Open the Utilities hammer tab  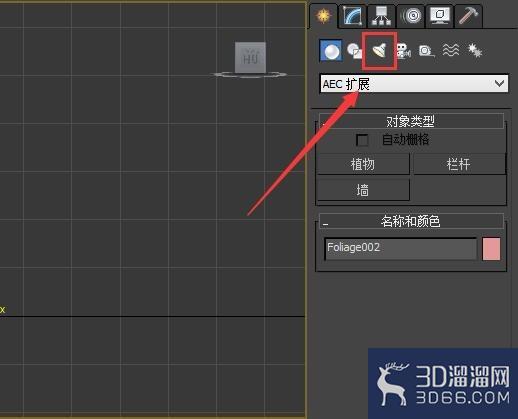point(468,16)
